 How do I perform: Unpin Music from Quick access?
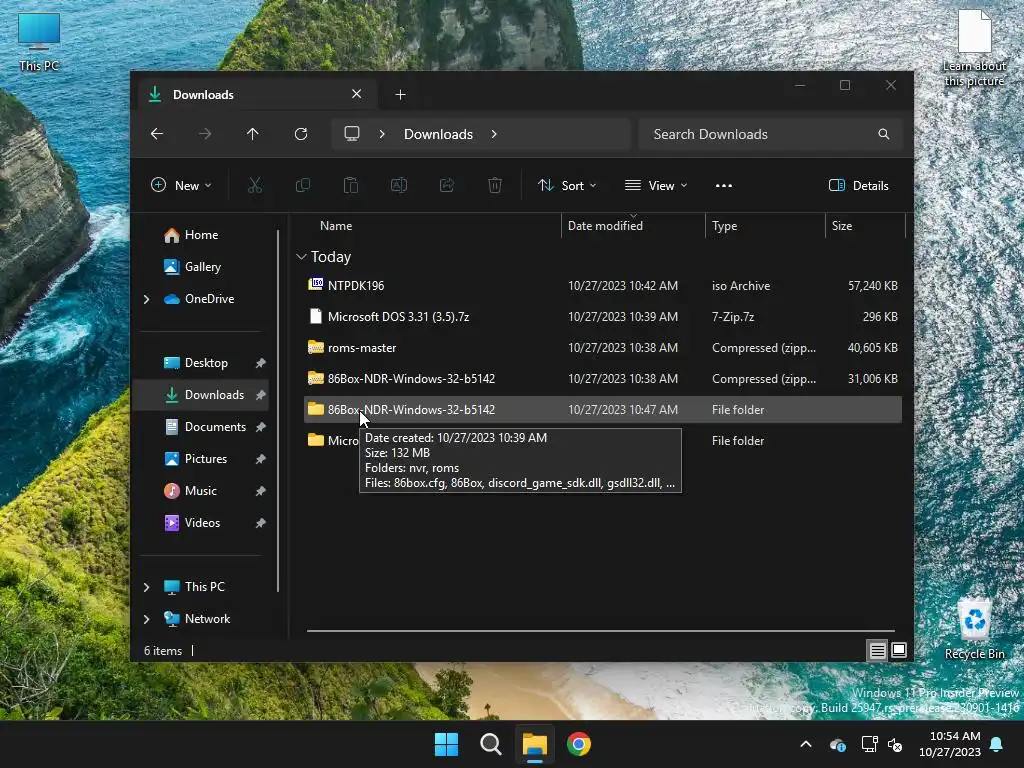click(x=260, y=491)
